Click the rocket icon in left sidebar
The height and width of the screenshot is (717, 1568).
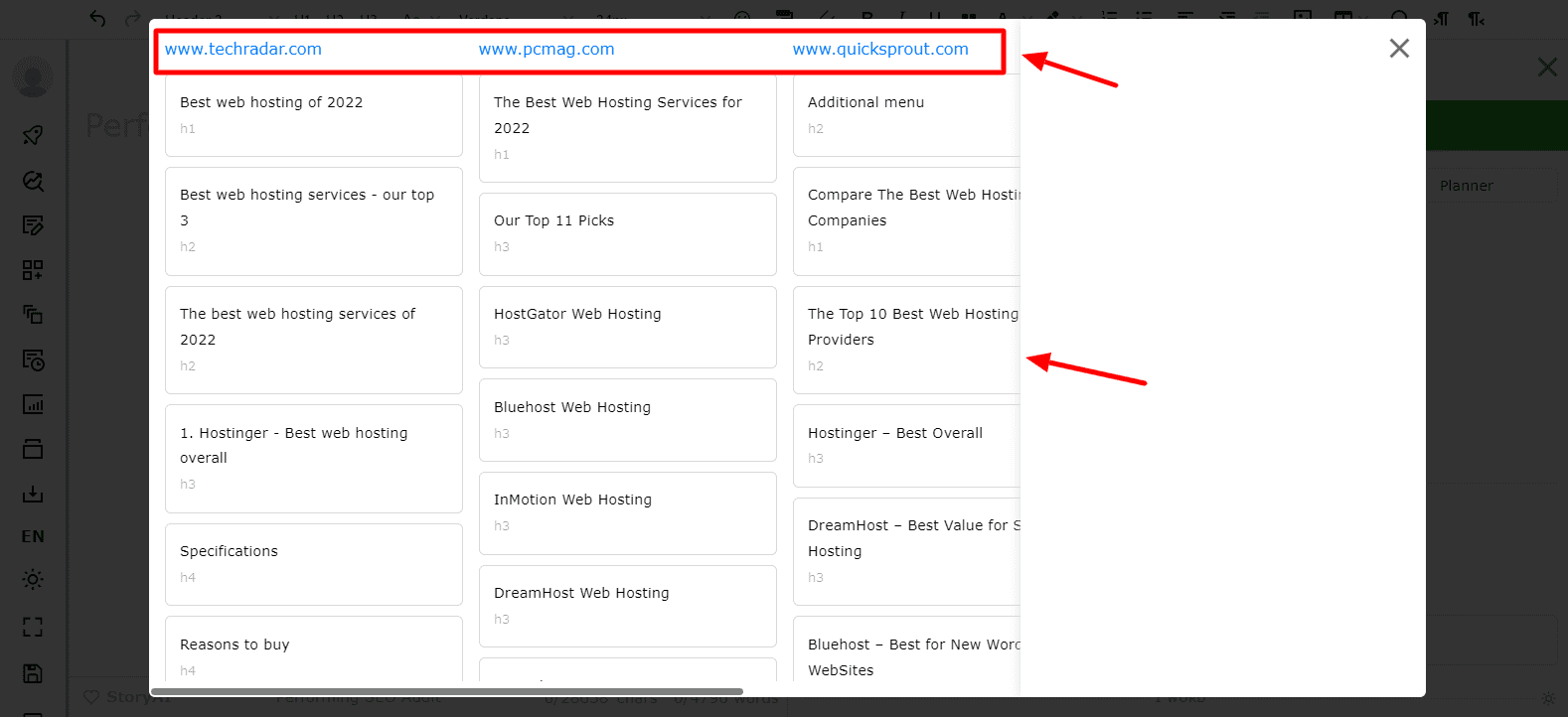[33, 135]
